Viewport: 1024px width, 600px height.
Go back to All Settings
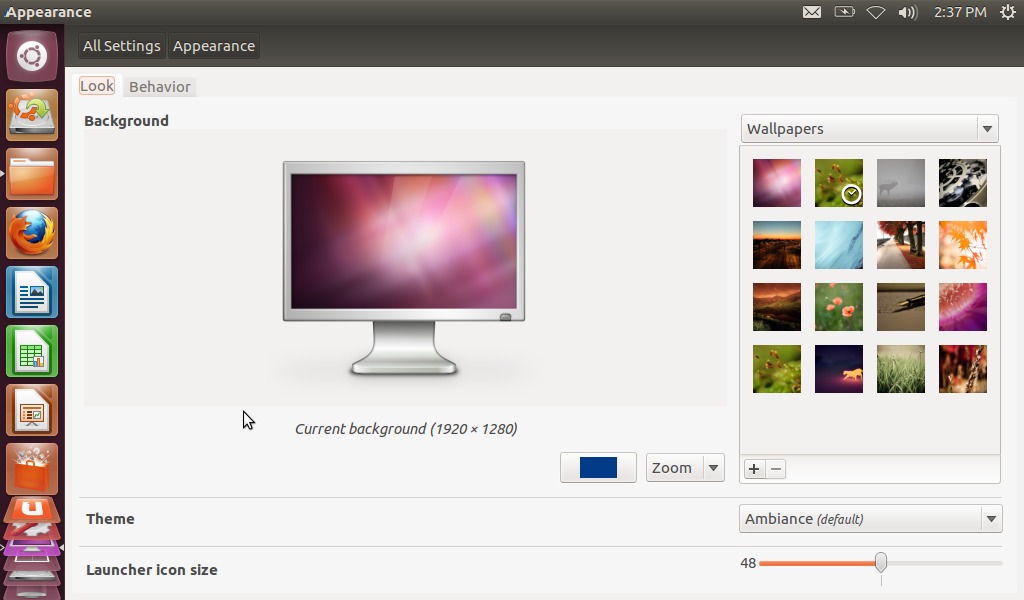coord(121,46)
